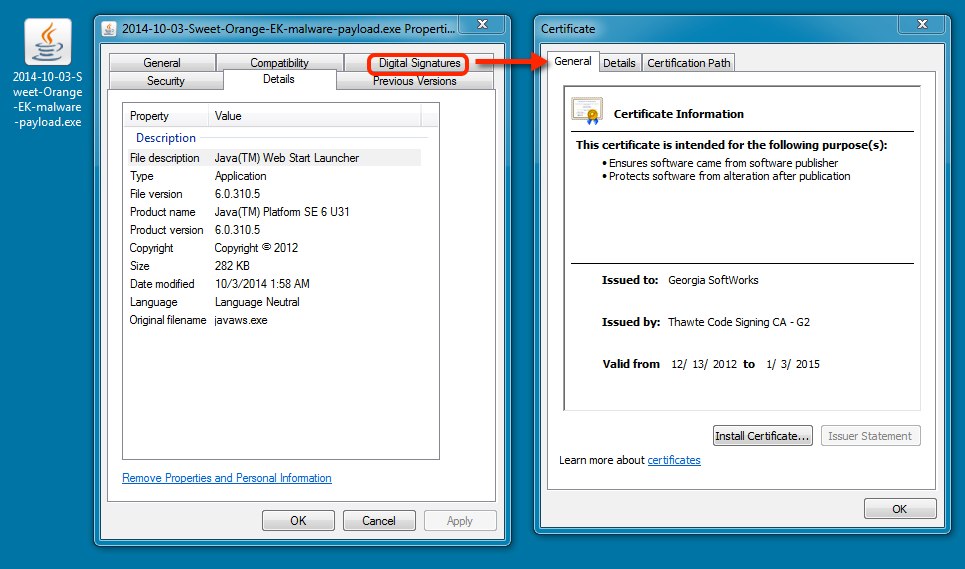Click the Certificate Information heading

coord(678,114)
